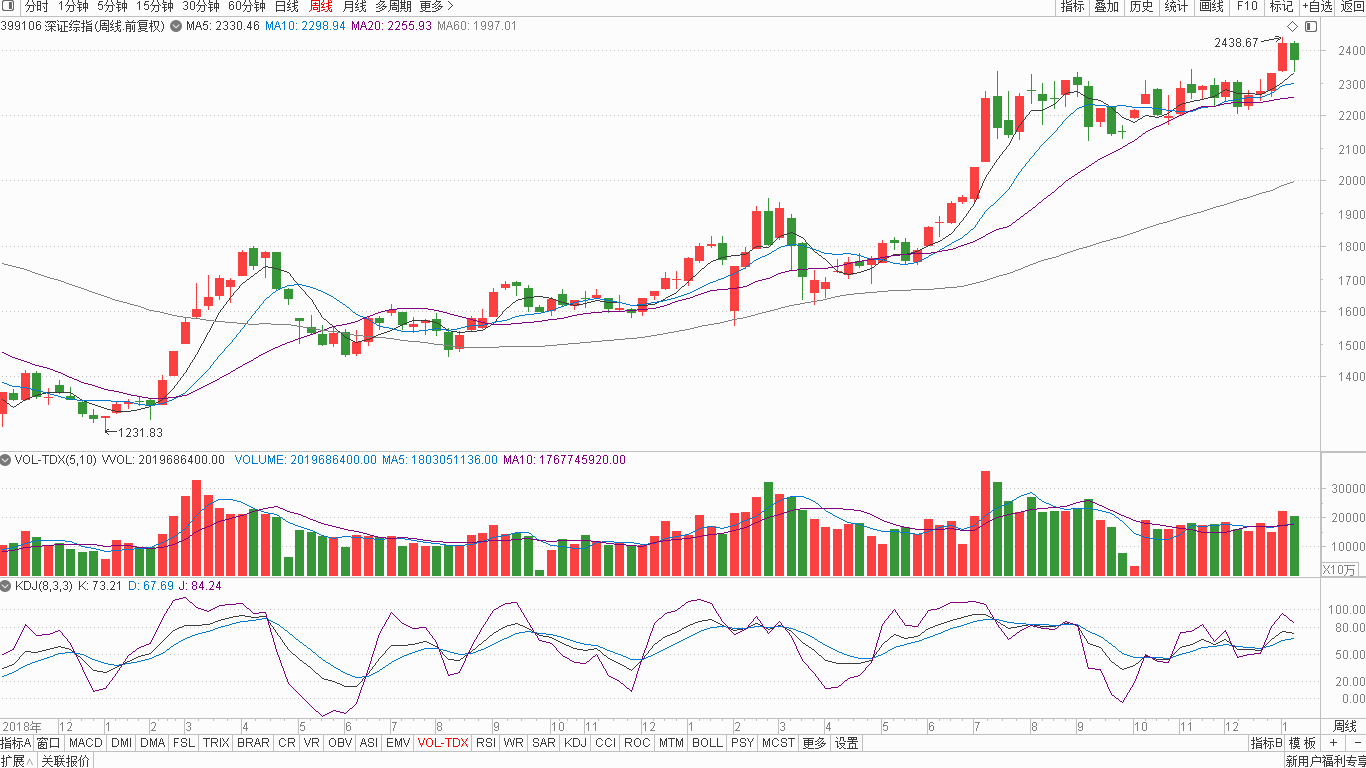Open F10 company info
The image size is (1366, 768).
pos(1247,6)
